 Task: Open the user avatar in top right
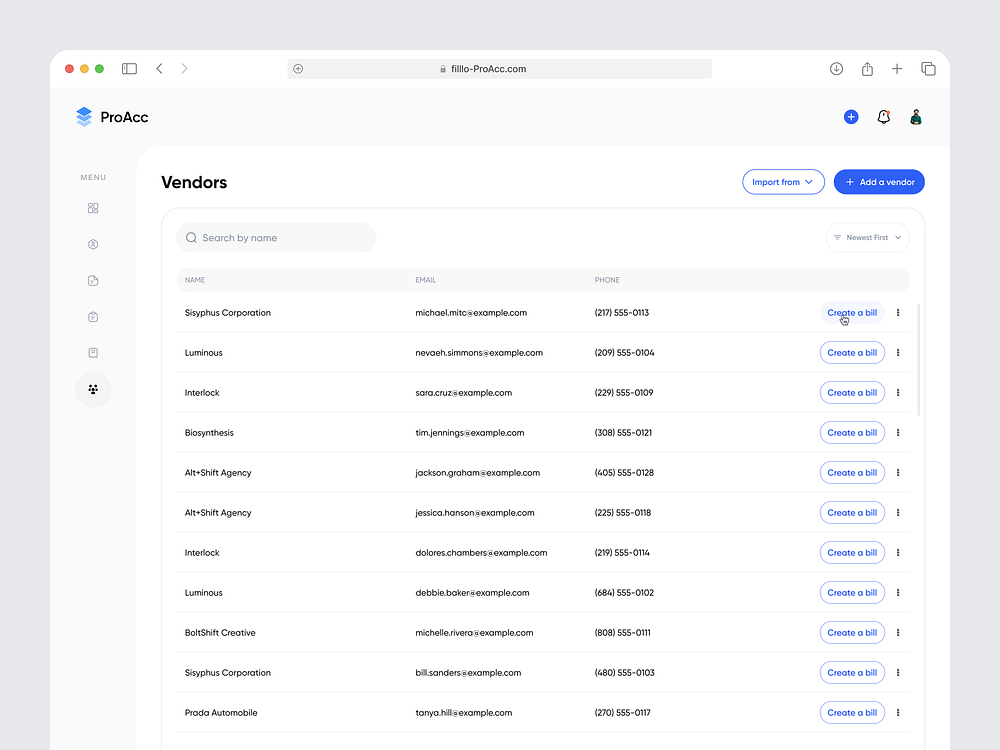coord(915,117)
